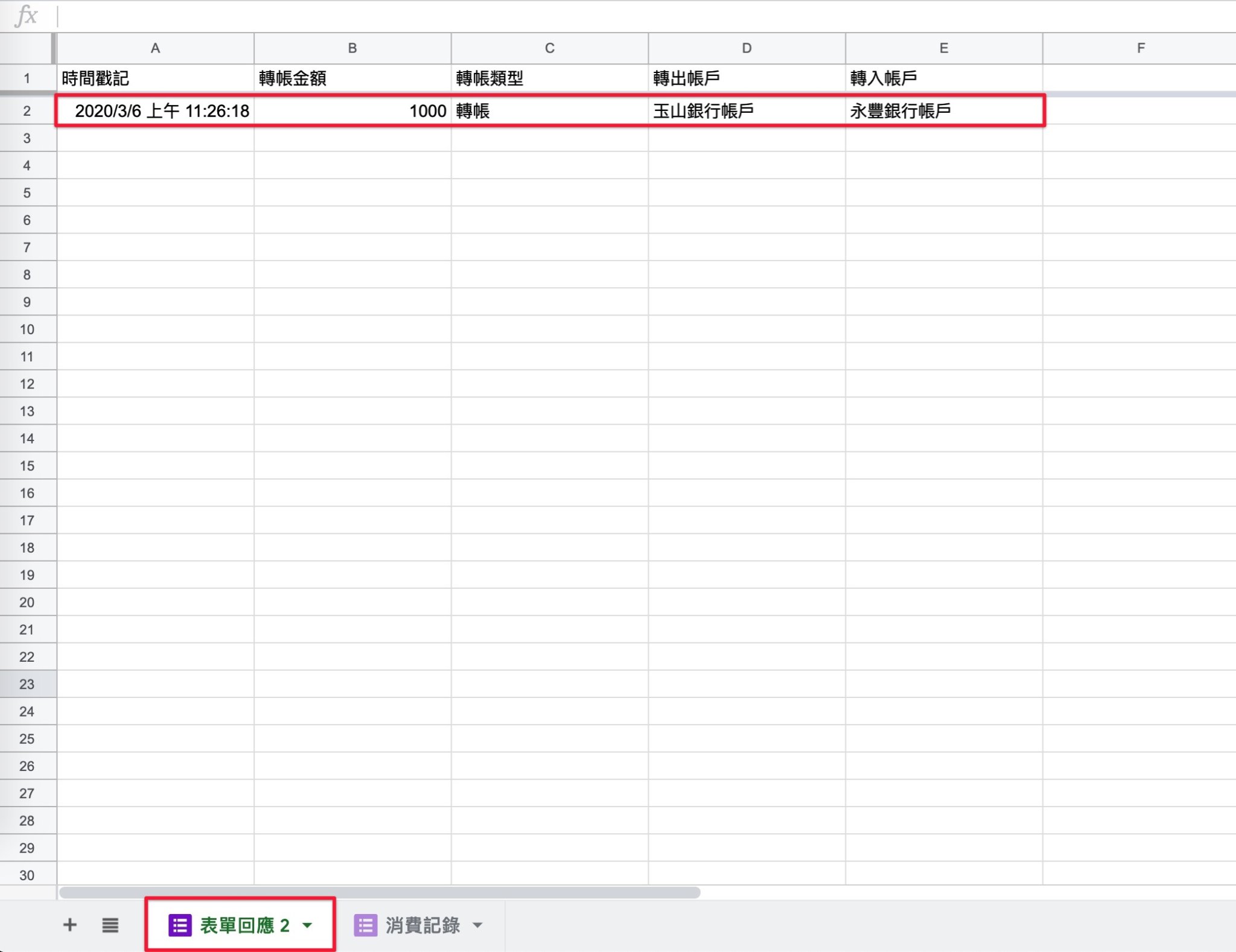Viewport: 1236px width, 952px height.
Task: Select column F header
Action: tap(1140, 48)
